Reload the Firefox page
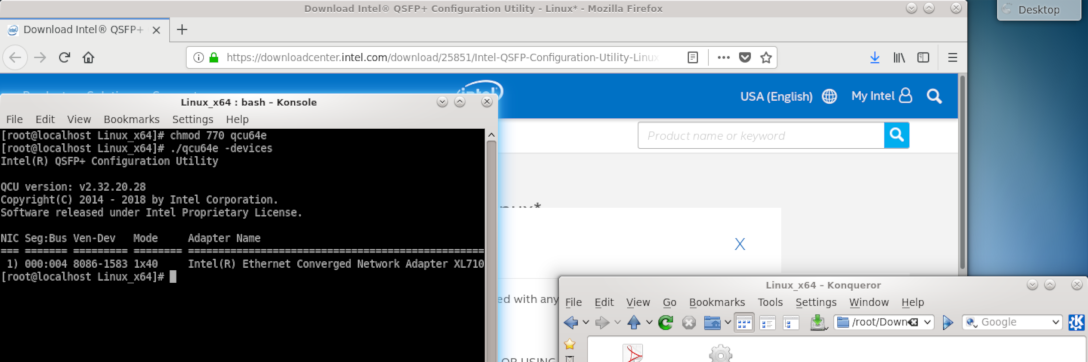The height and width of the screenshot is (362, 1088). coord(64,58)
